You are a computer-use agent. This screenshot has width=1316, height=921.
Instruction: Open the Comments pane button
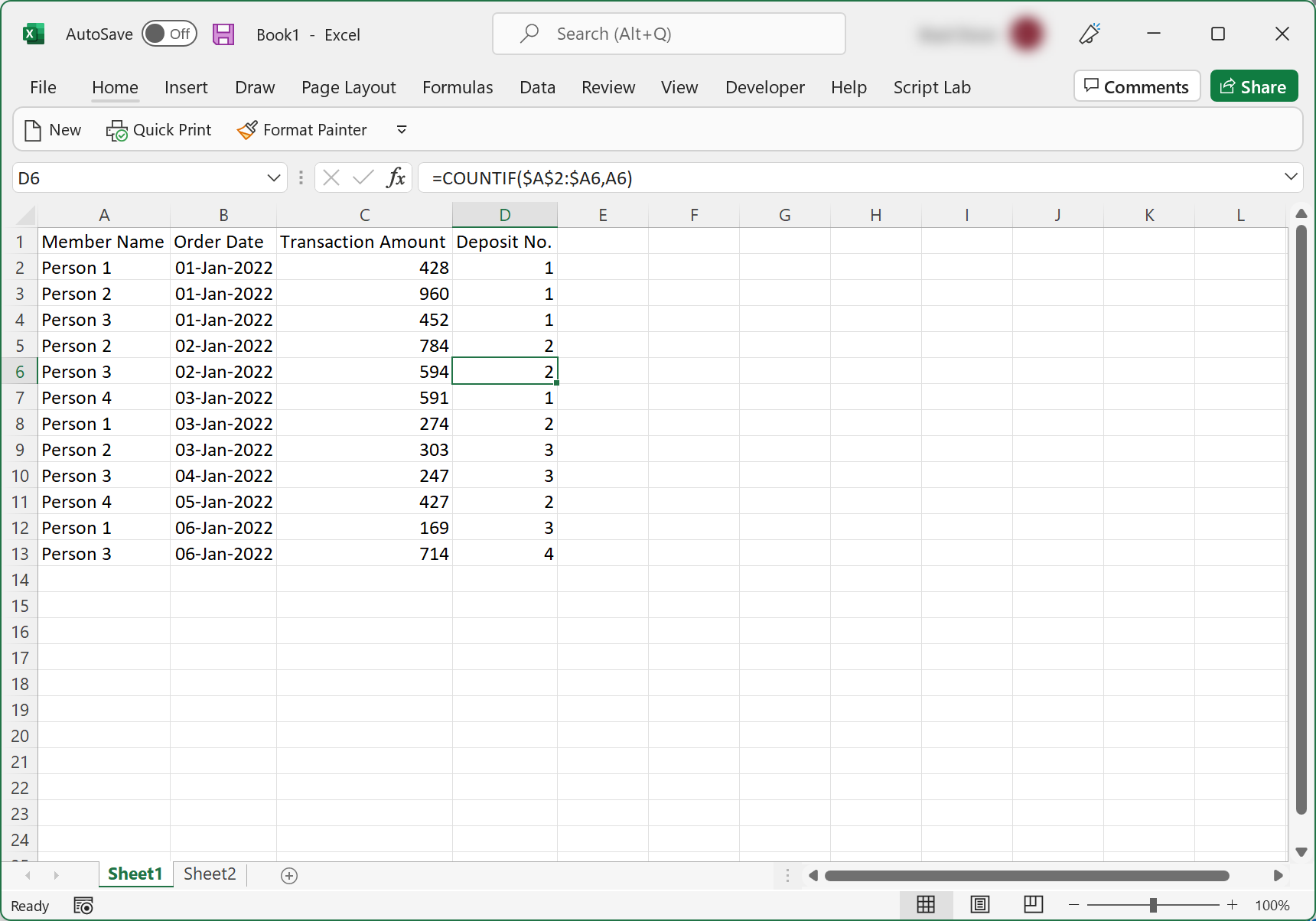click(1137, 86)
